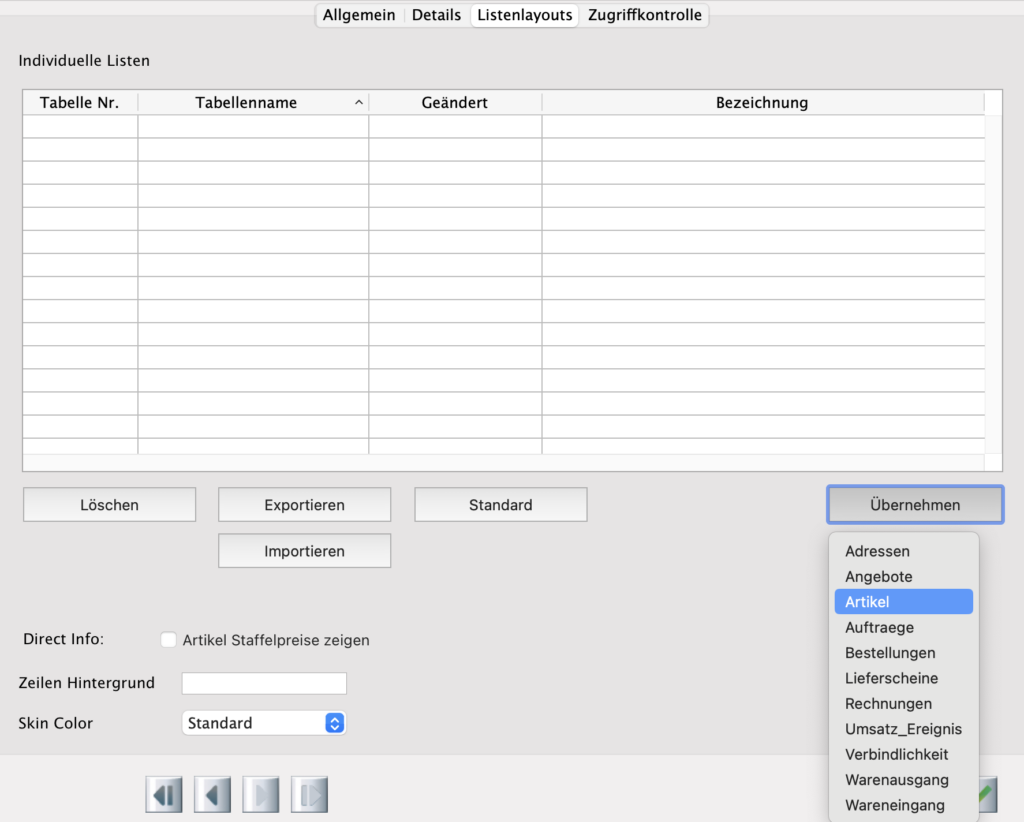Click the next record arrow icon

click(x=261, y=795)
